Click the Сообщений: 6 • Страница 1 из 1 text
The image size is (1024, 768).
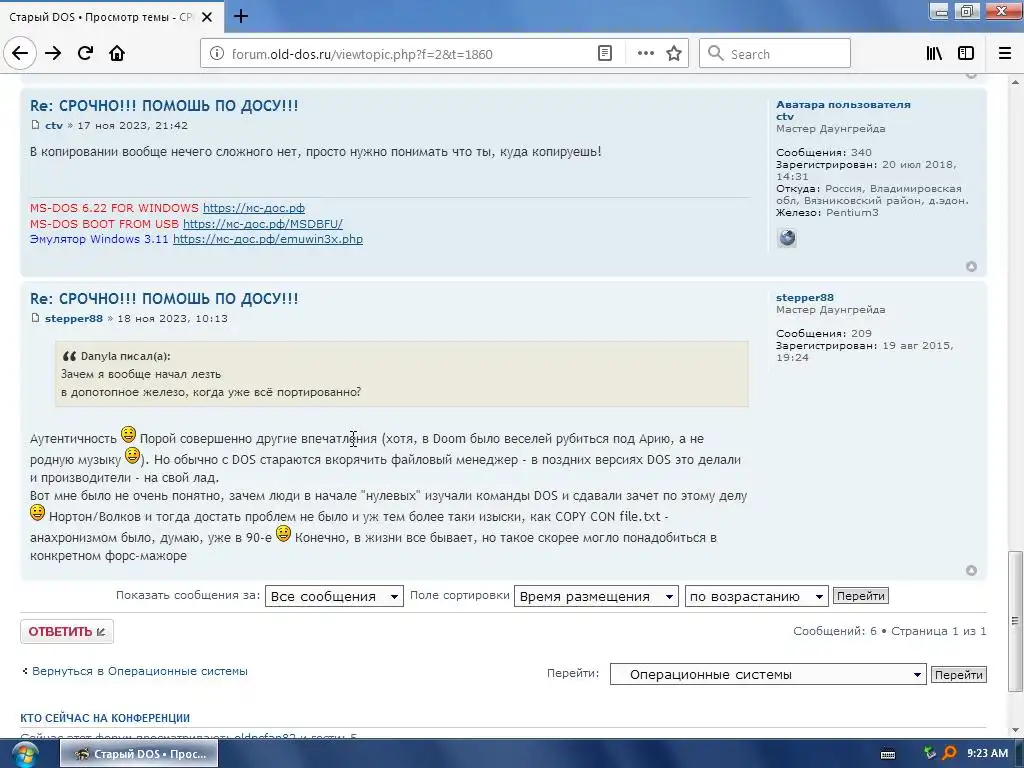(x=889, y=631)
